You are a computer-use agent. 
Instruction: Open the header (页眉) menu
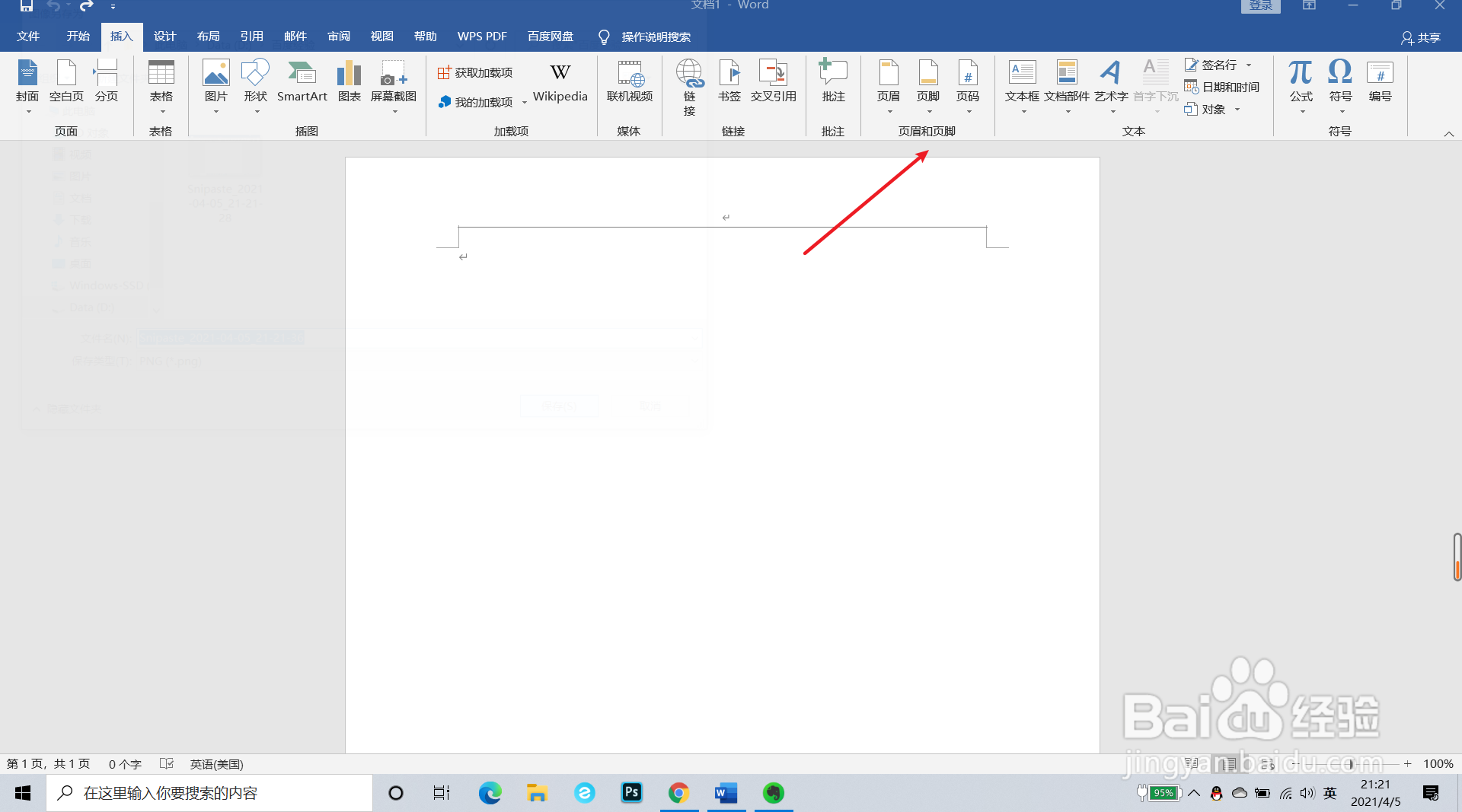889,86
